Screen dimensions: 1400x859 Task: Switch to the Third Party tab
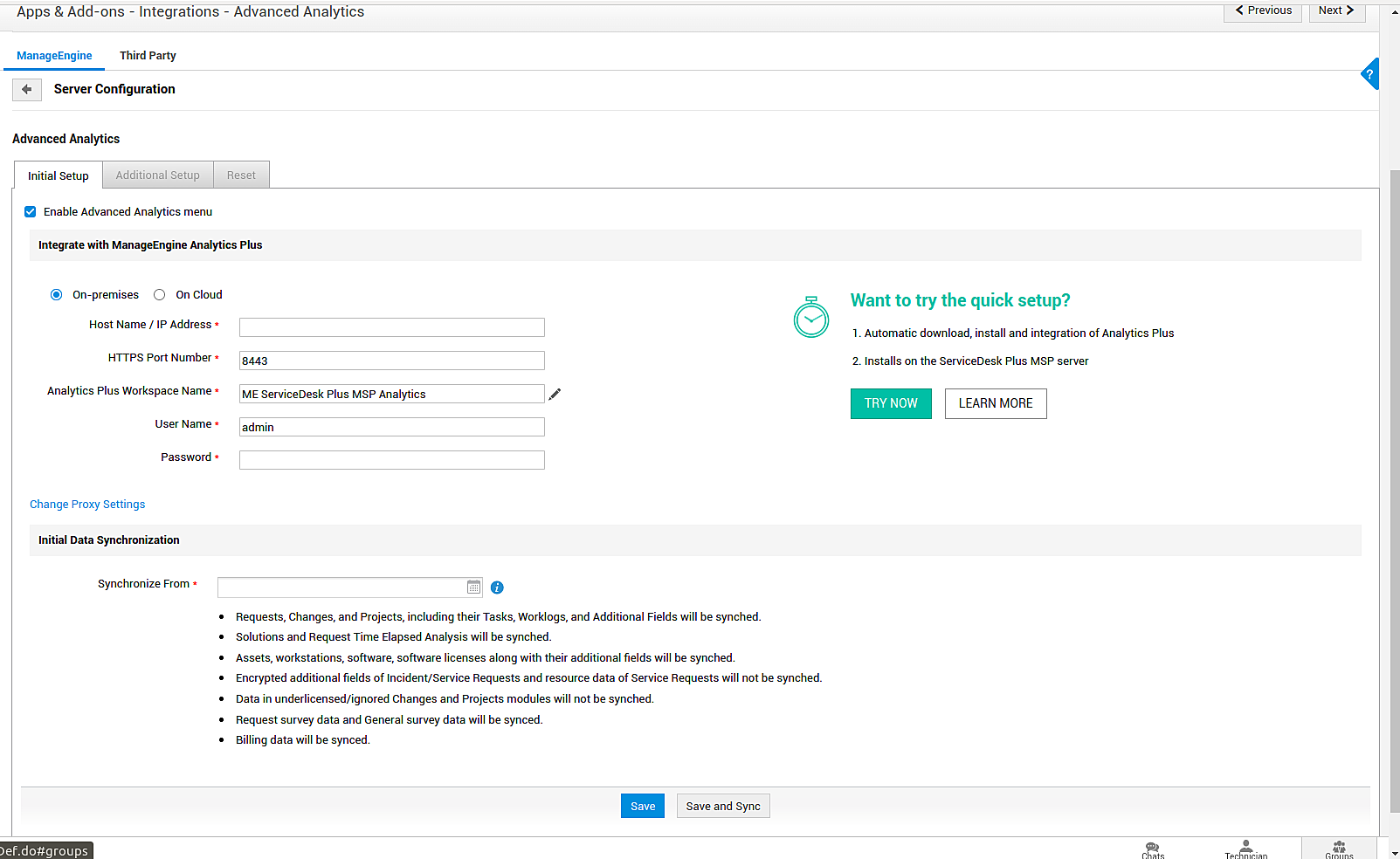(148, 56)
